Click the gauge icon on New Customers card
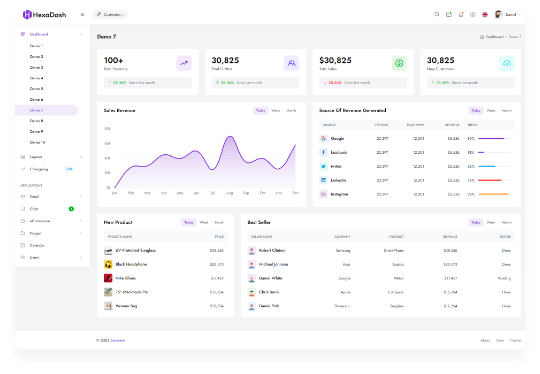540x374 pixels. click(x=507, y=63)
